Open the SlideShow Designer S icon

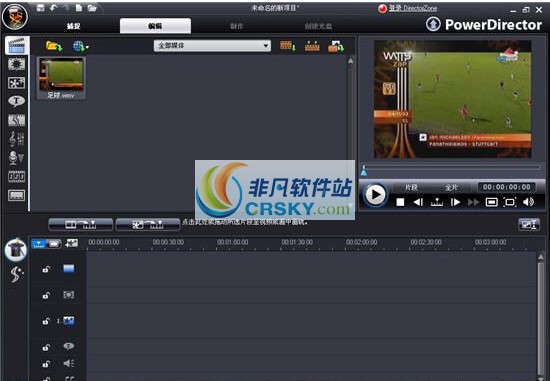(16, 274)
